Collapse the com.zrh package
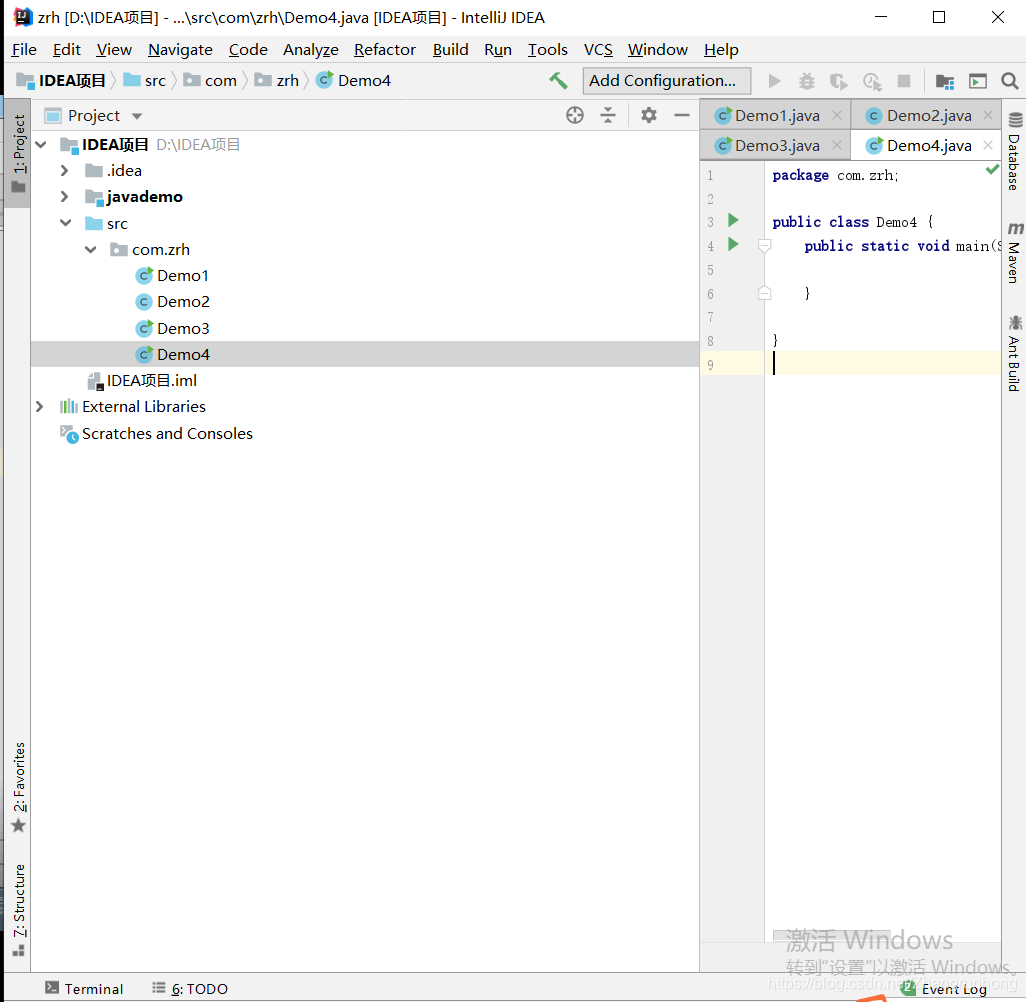This screenshot has height=1002, width=1026. [90, 249]
